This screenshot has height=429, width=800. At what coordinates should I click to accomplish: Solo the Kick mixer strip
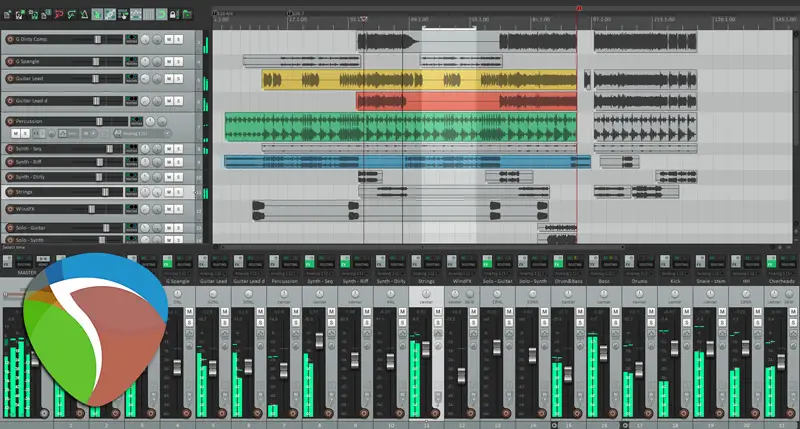pos(686,323)
